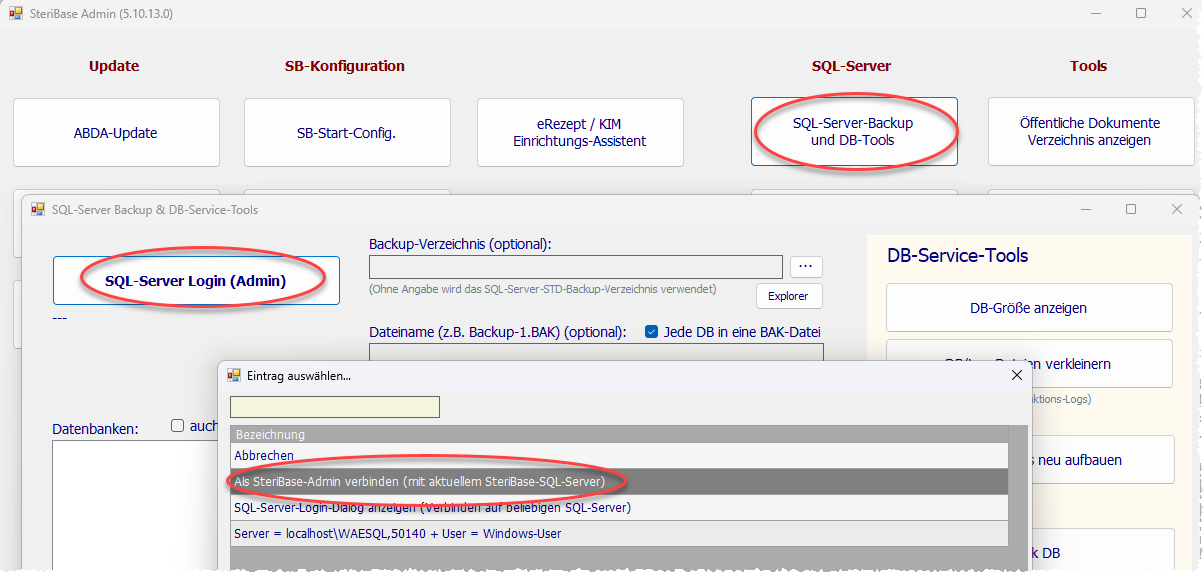Click DB-Größe anzeigen button

point(1029,308)
